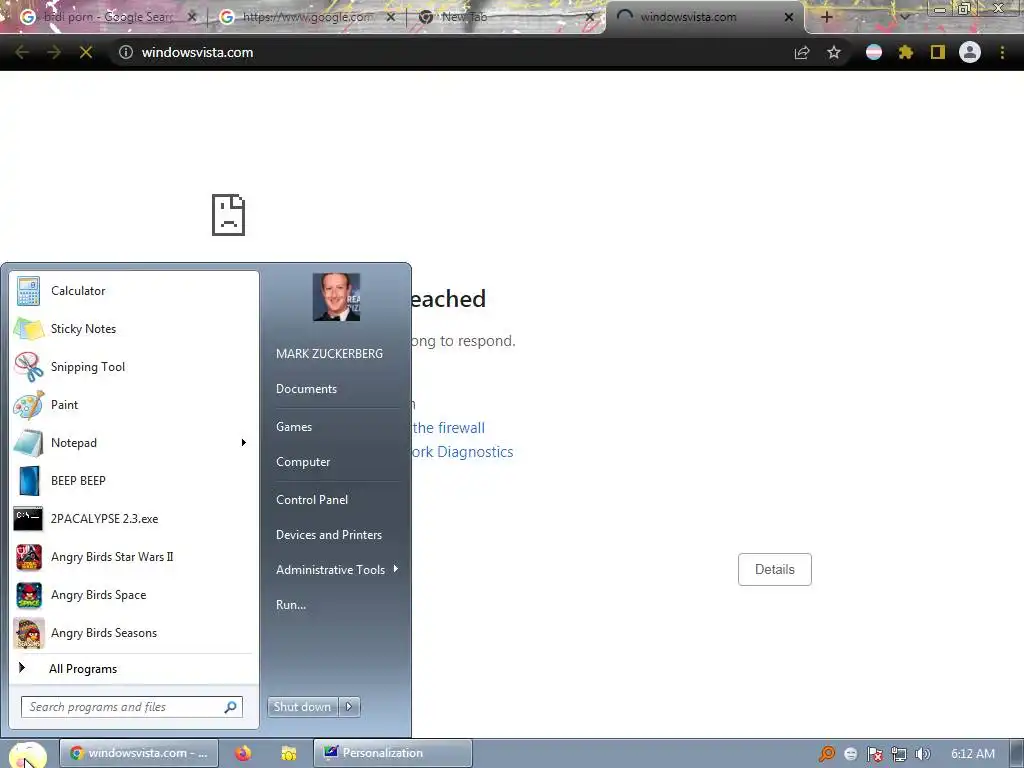Select the windowsvista.com Chrome taskbar button
Image resolution: width=1024 pixels, height=768 pixels.
pos(138,753)
